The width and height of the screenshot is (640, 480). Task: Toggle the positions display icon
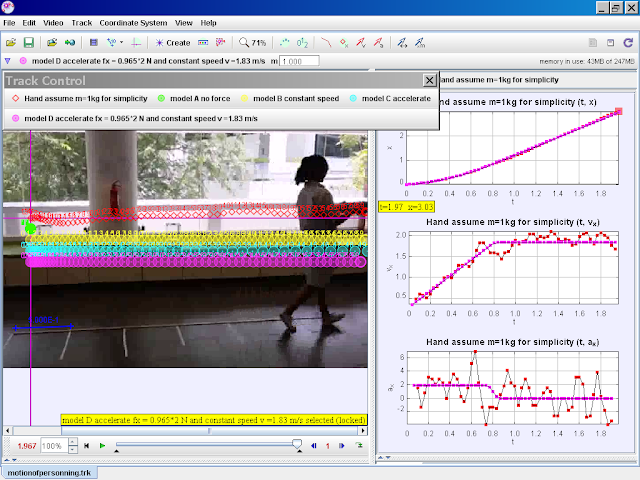[x=344, y=42]
